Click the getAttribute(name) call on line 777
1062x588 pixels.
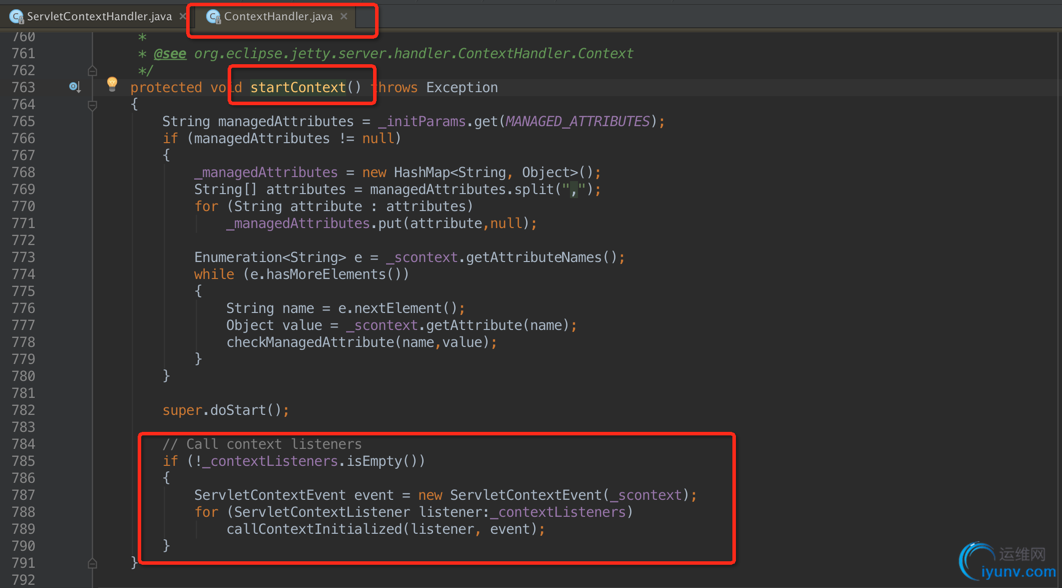pos(497,325)
